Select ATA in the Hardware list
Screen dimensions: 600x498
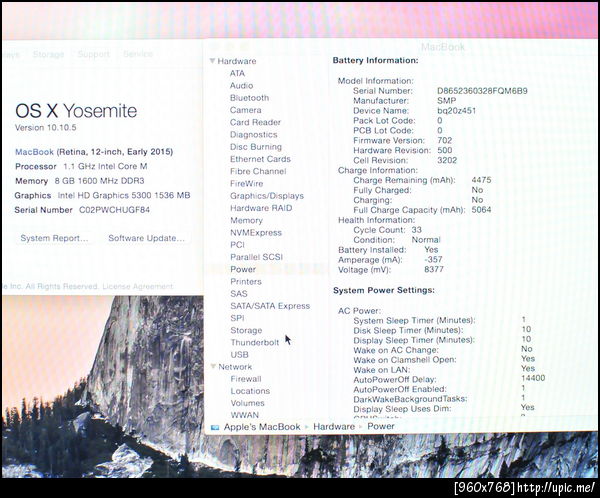coord(237,73)
